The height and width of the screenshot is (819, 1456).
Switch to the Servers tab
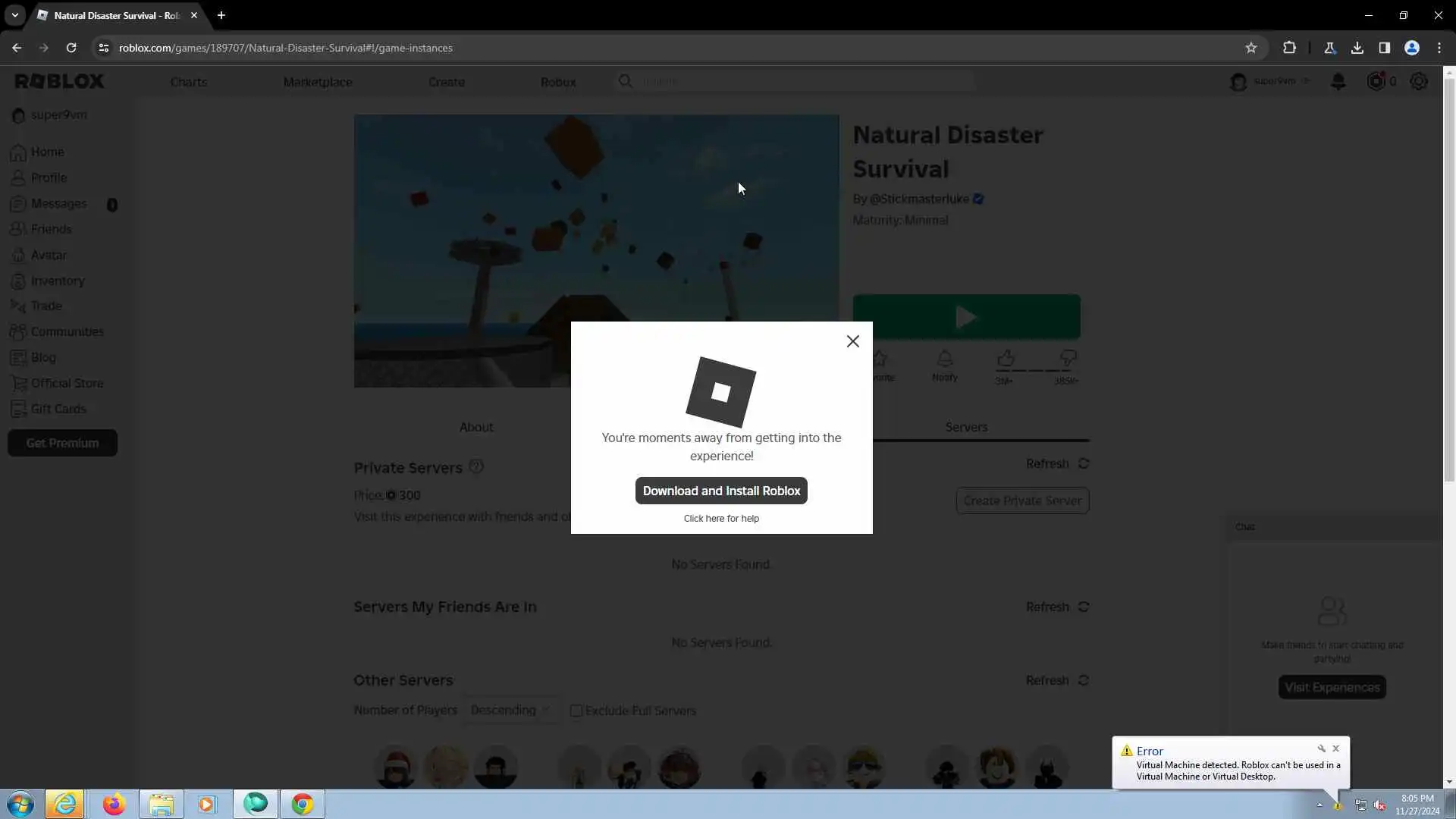click(x=965, y=427)
